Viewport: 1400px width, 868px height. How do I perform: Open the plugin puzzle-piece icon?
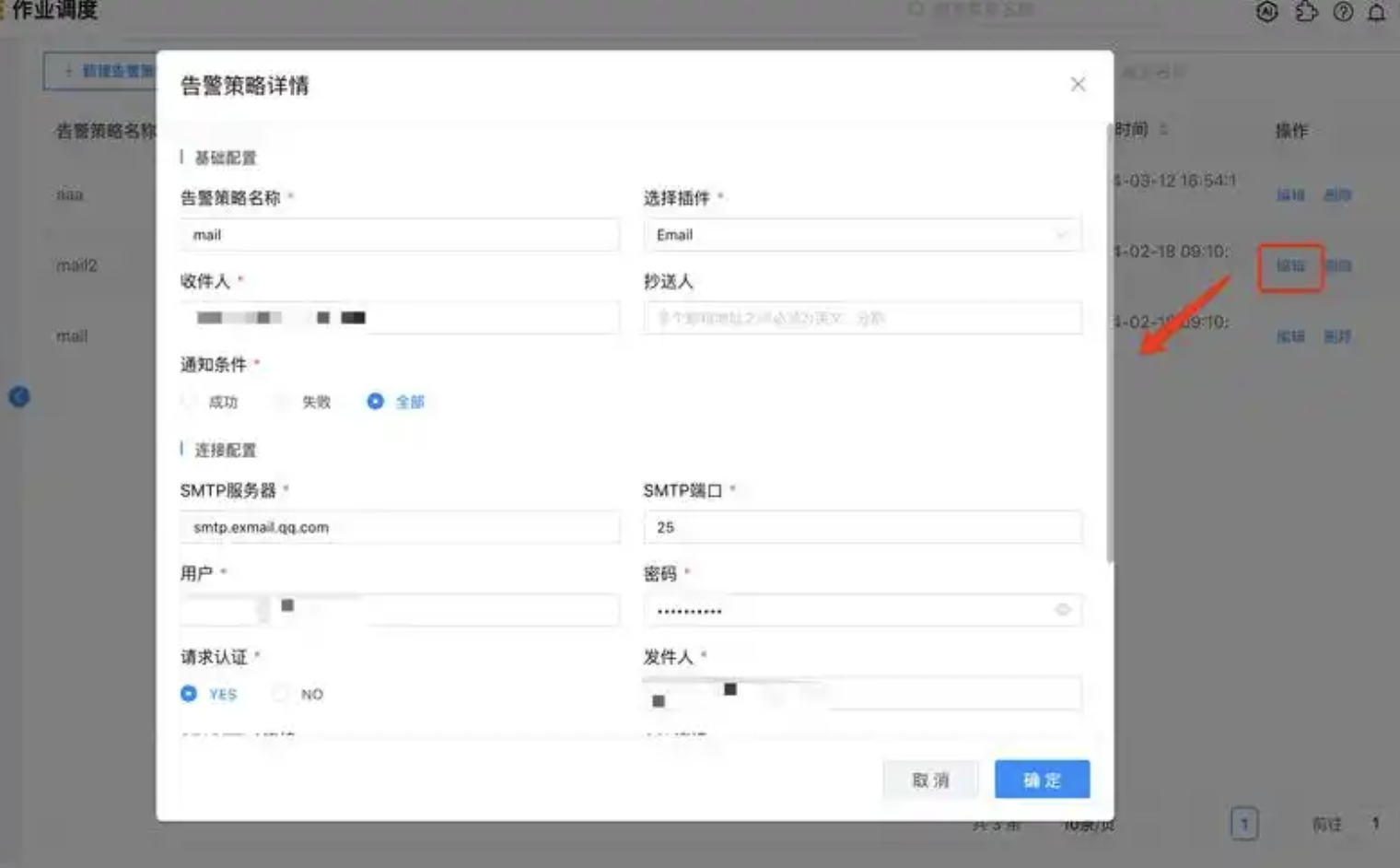coord(1306,12)
